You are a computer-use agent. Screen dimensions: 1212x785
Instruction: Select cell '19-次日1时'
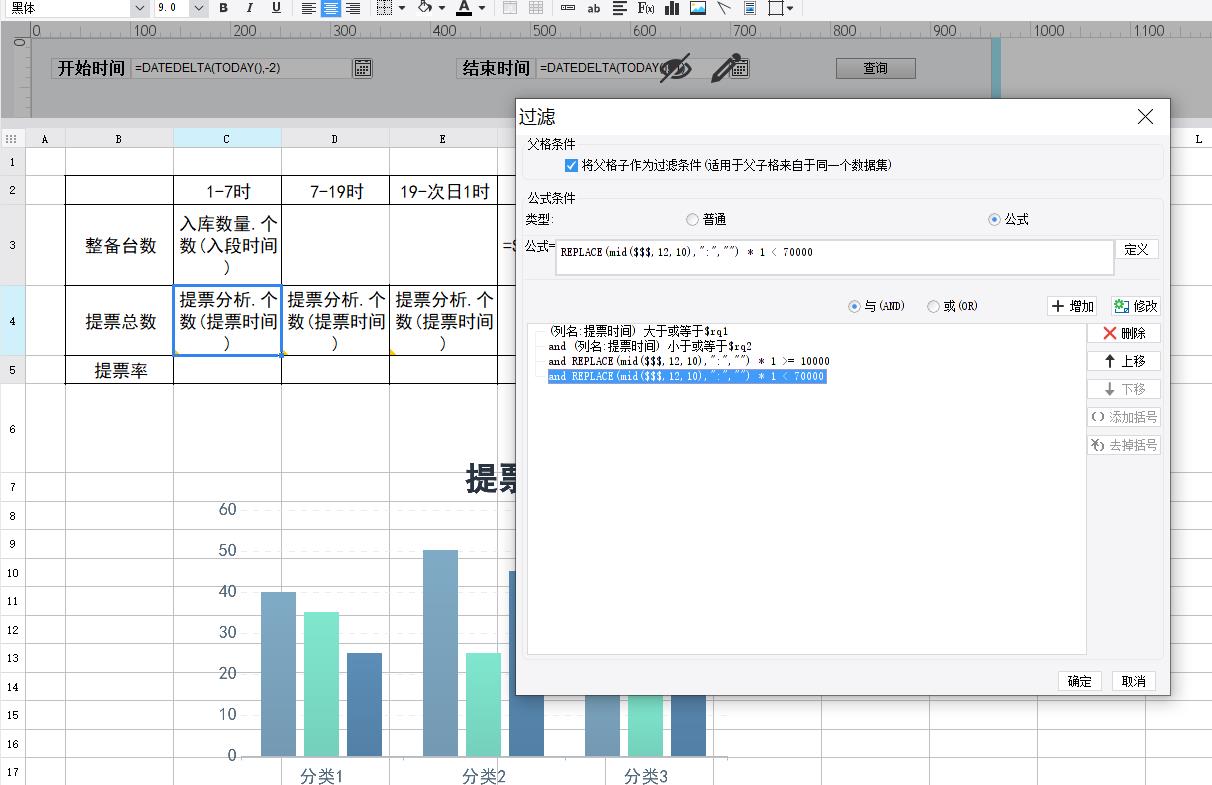(443, 191)
